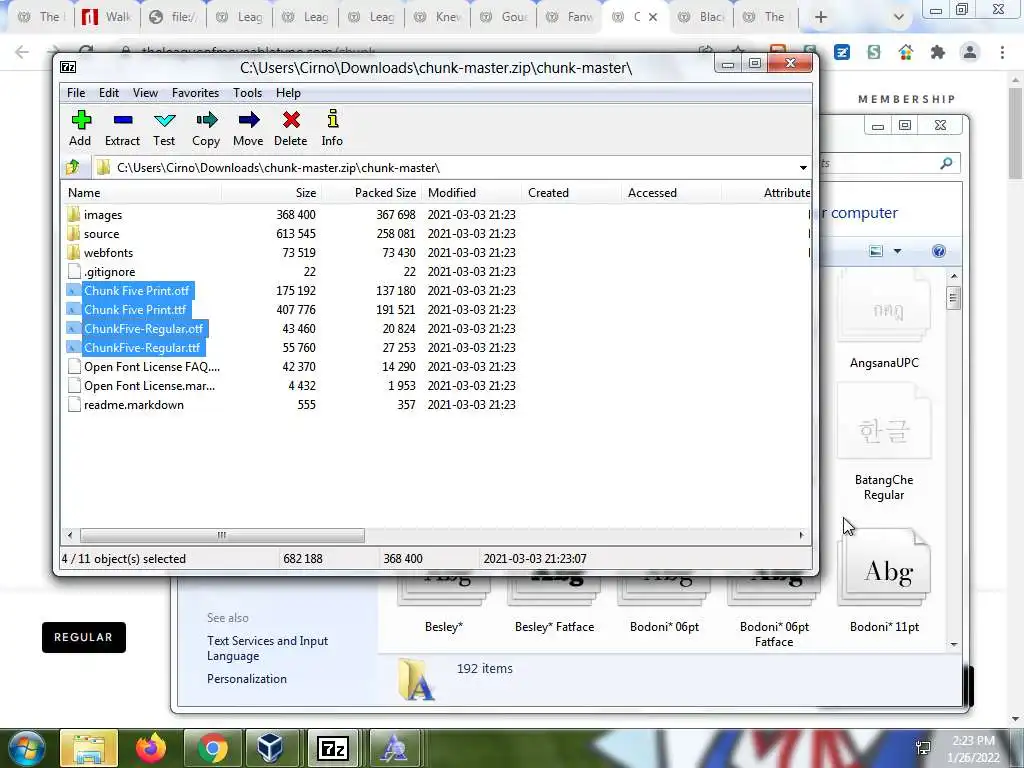Select the Besley* Fatface font
The width and height of the screenshot is (1024, 768).
coord(554,604)
